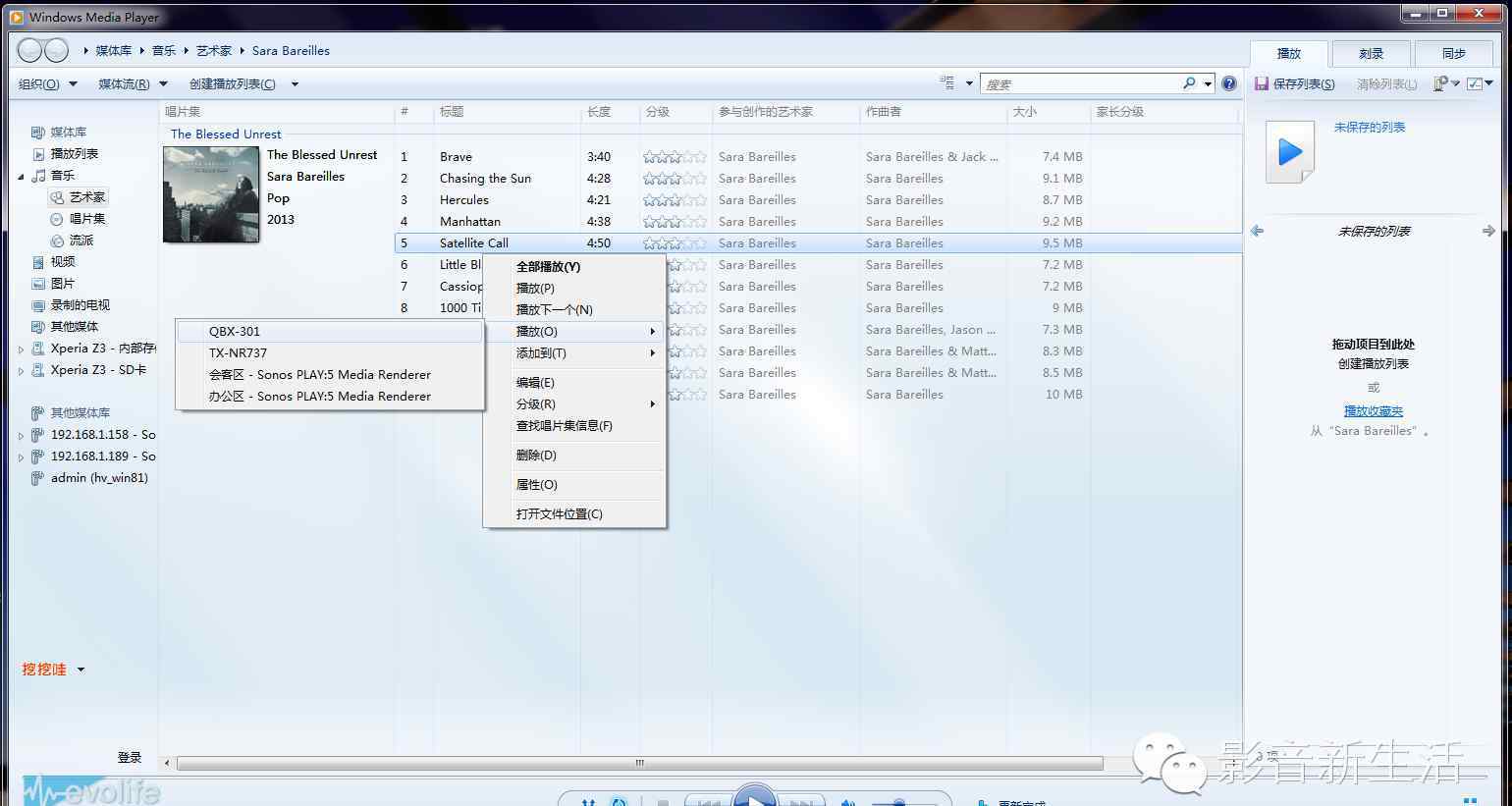Open the 视频 library
1512x806 pixels.
[53, 261]
